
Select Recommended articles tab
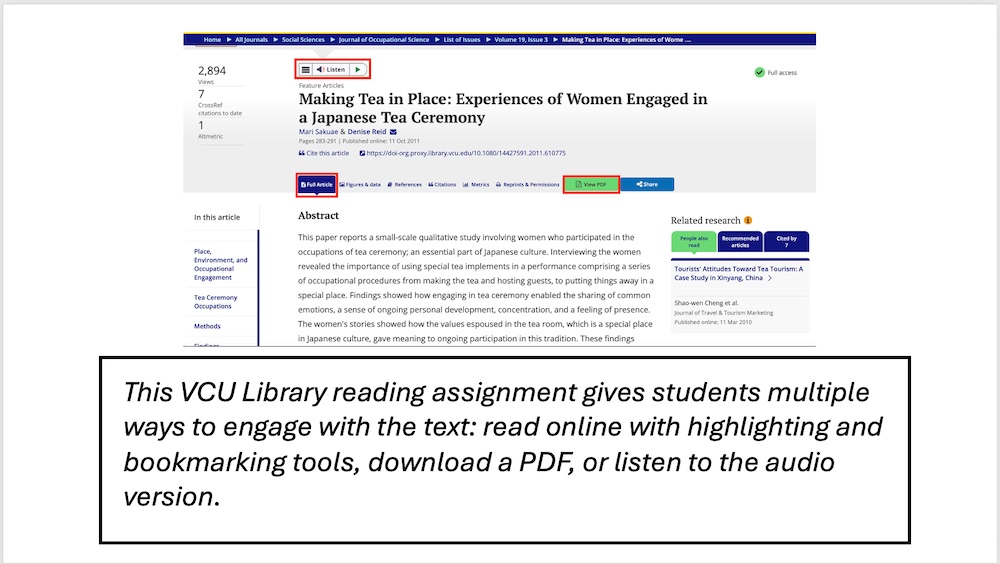coord(740,242)
